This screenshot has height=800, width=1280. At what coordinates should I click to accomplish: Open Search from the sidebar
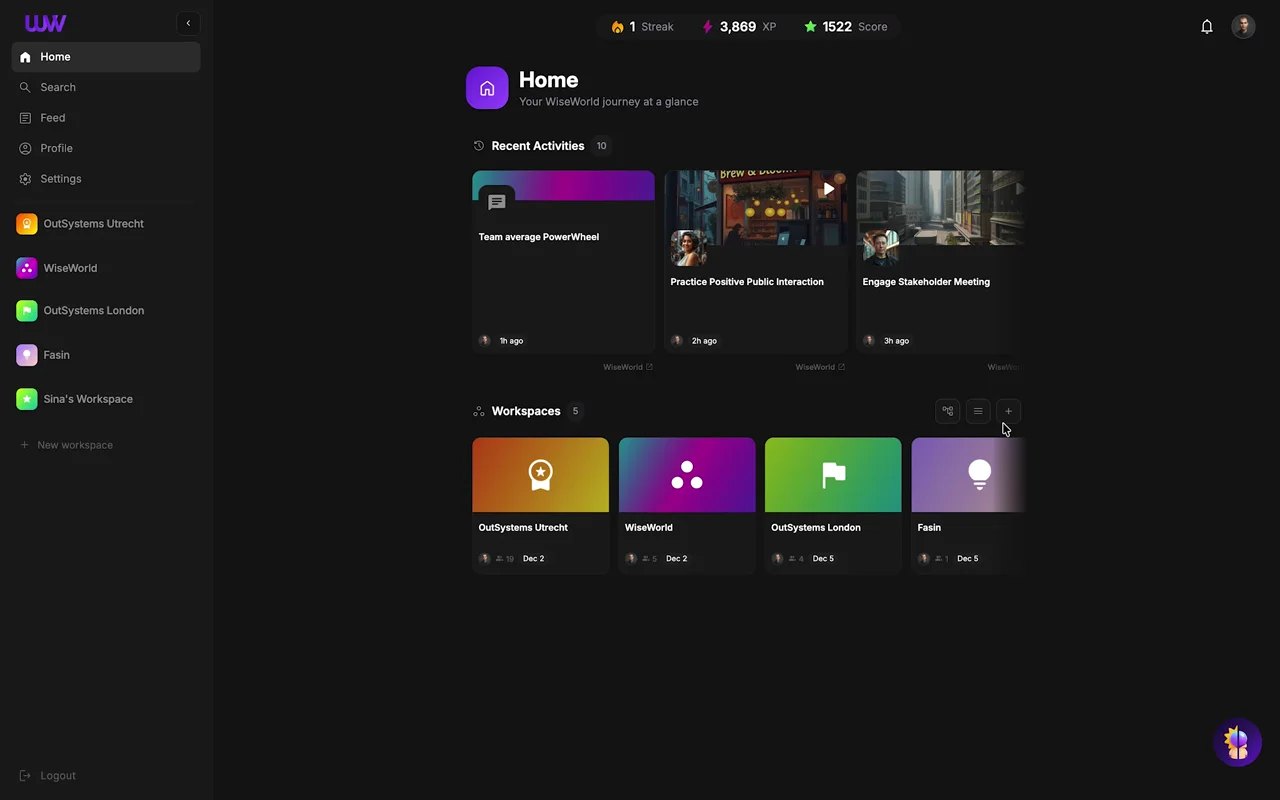58,87
